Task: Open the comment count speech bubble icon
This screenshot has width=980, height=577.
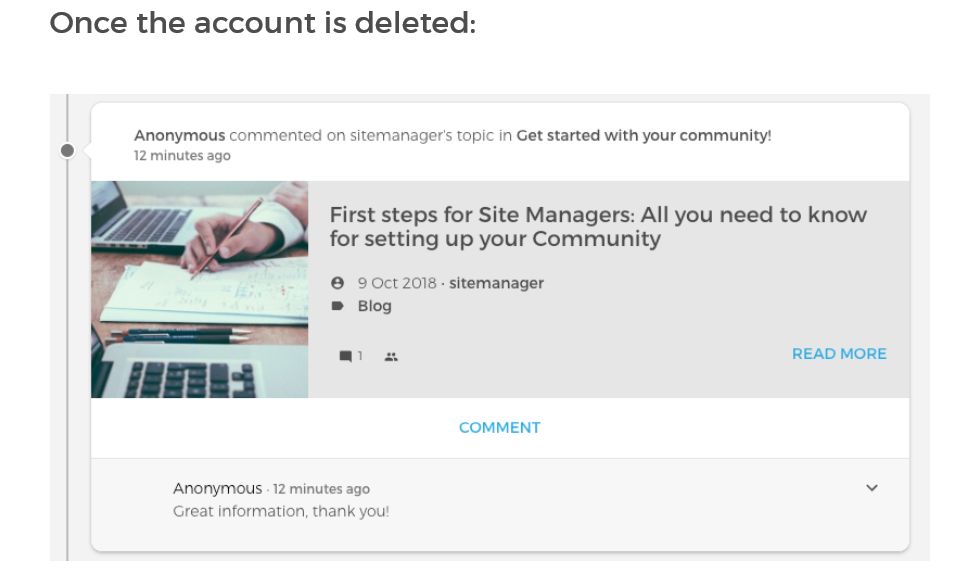Action: [345, 355]
